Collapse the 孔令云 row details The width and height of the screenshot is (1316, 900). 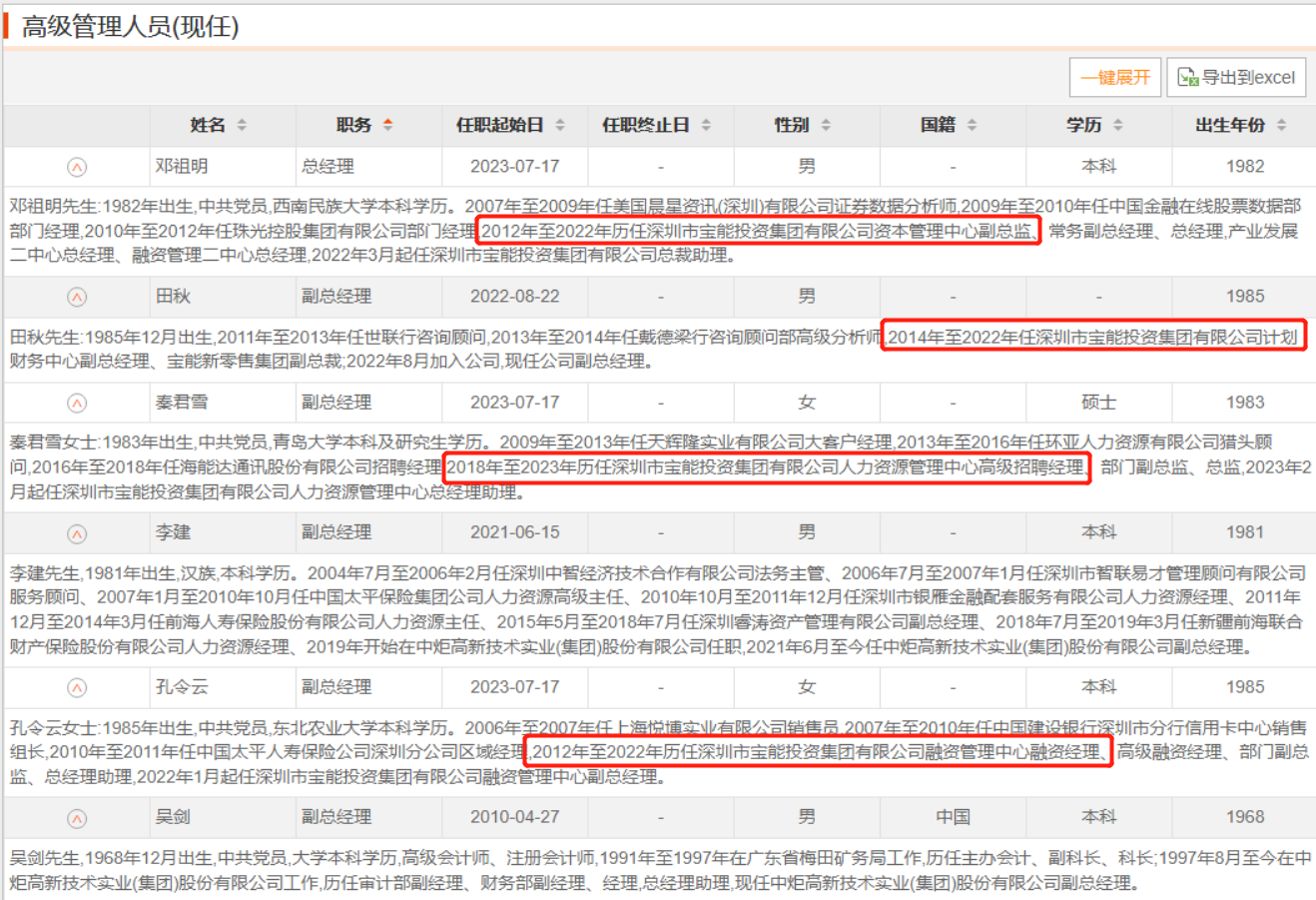[77, 687]
